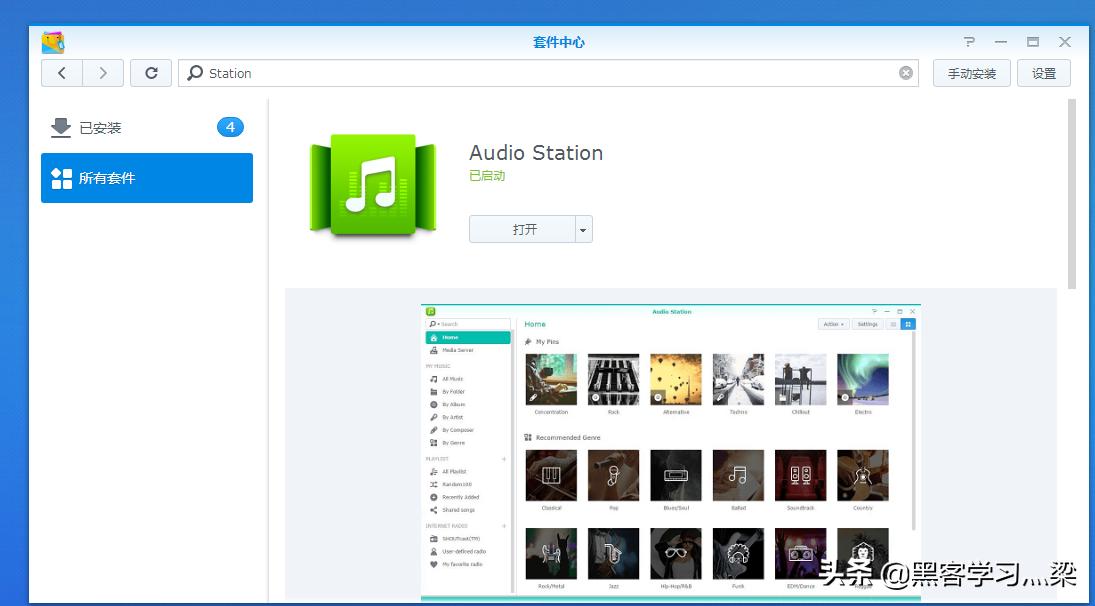The width and height of the screenshot is (1095, 606).
Task: Select 已安装 in the sidebar
Action: point(147,128)
